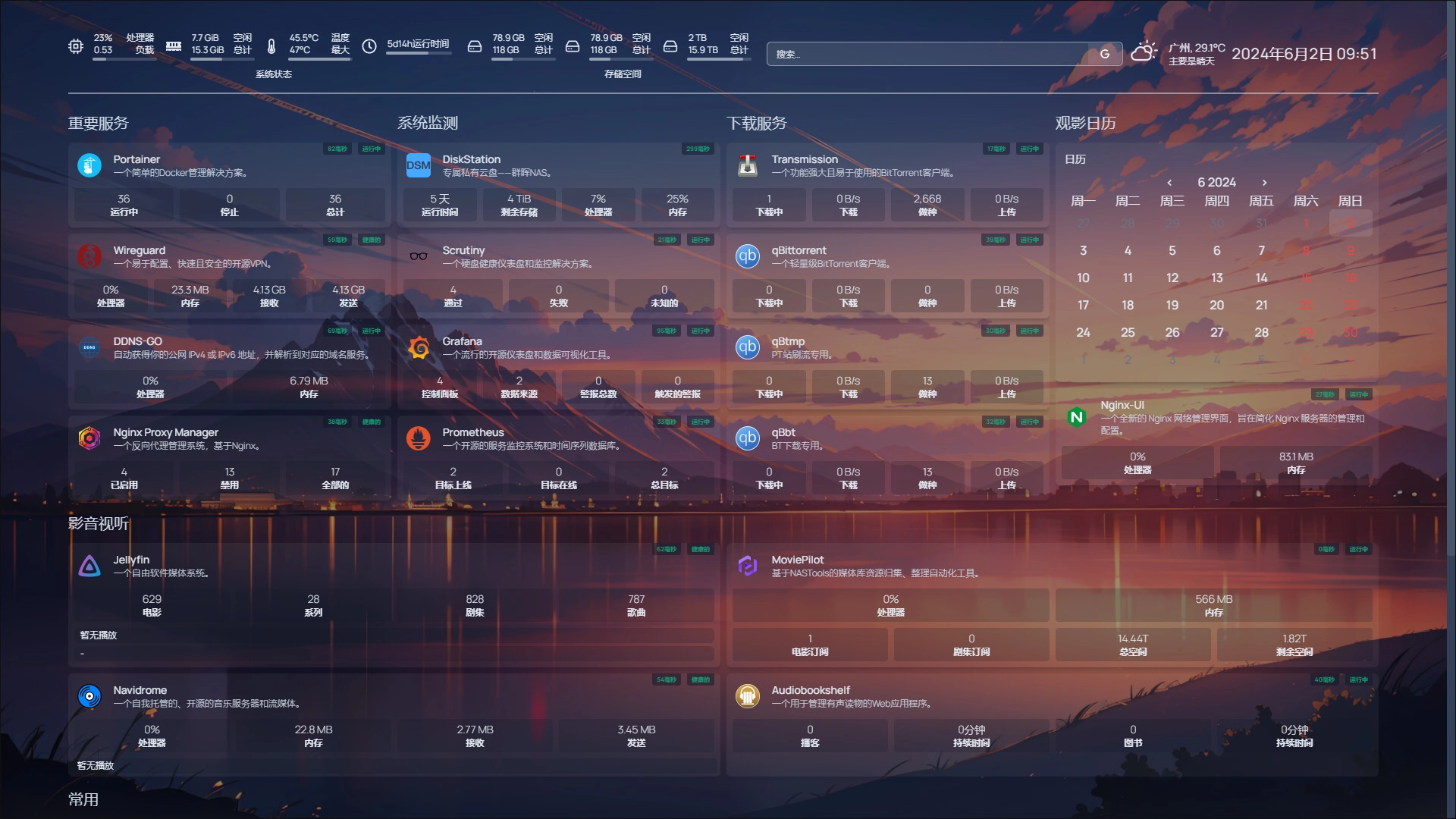Image resolution: width=1456 pixels, height=819 pixels.
Task: Click Scrutiny's 4 通过 stat block
Action: [x=453, y=296]
